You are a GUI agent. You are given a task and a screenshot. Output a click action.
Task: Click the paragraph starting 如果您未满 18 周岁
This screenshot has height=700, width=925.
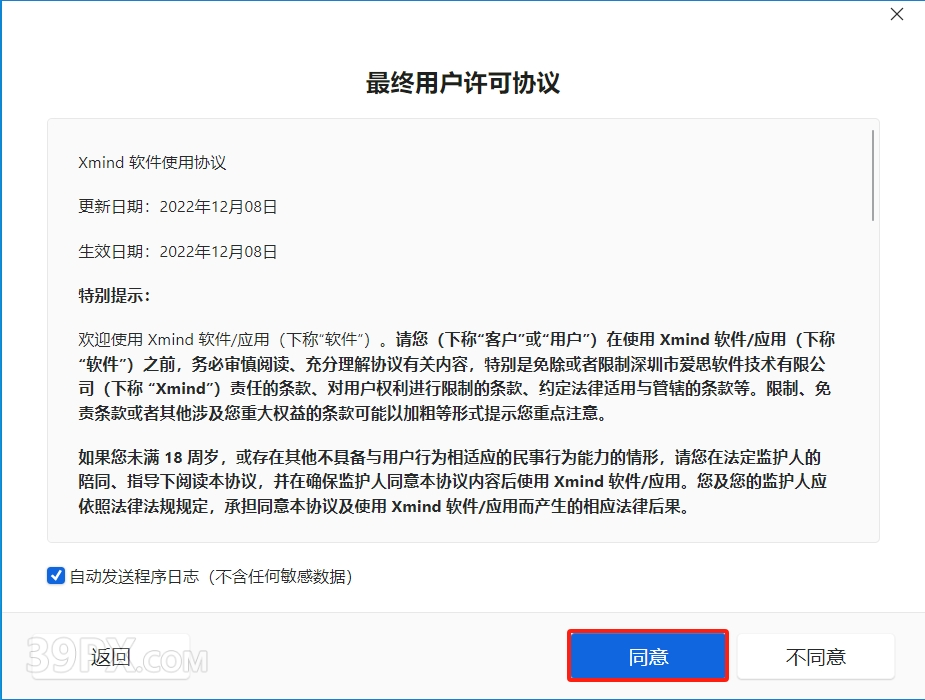[452, 482]
